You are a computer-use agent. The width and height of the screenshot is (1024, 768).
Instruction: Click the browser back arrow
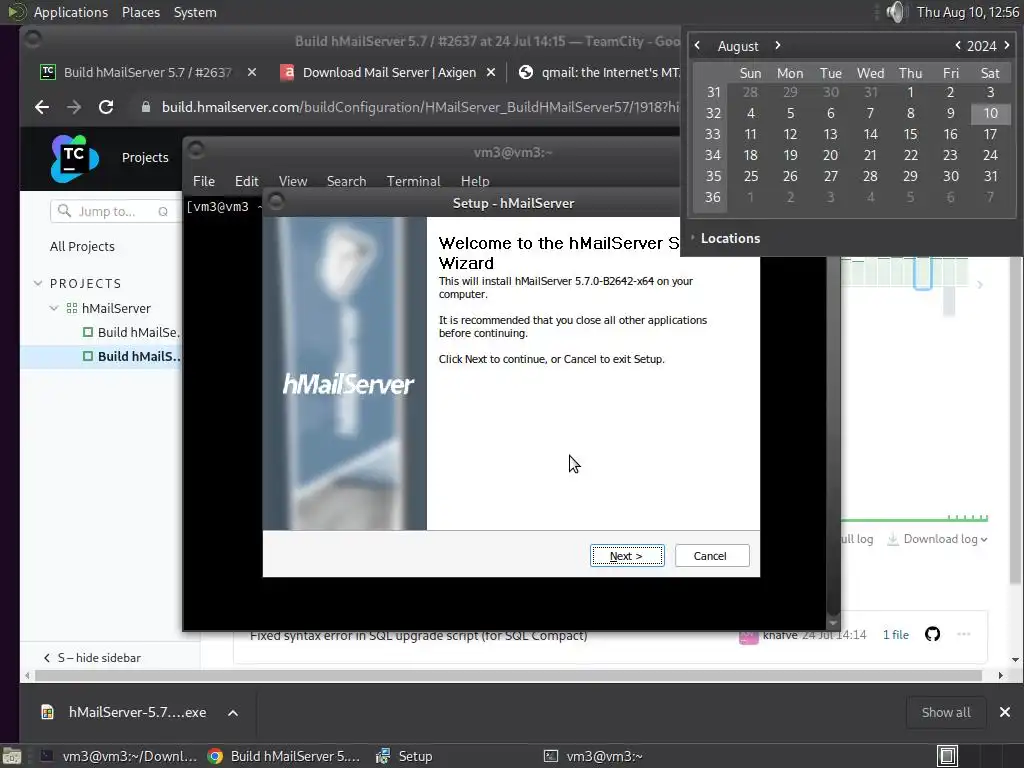[x=42, y=107]
